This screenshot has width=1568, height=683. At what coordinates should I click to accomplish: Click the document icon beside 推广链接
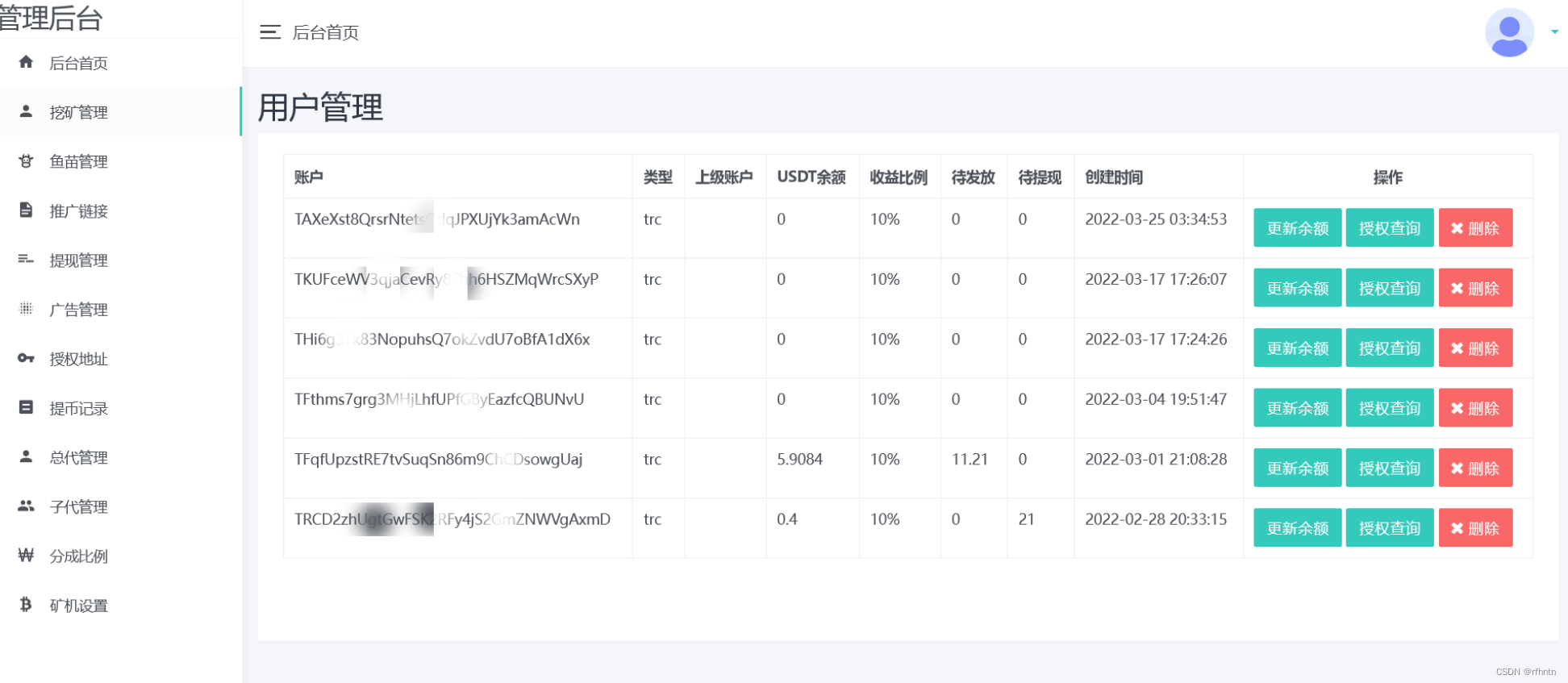[26, 210]
